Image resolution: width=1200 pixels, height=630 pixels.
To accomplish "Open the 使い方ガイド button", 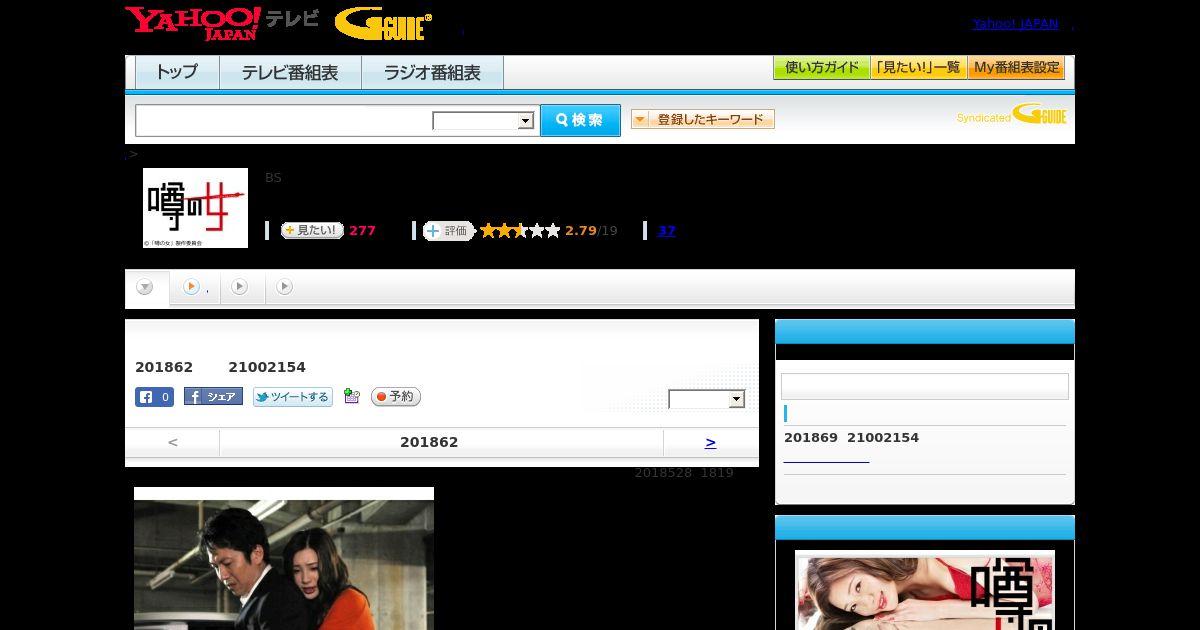I will pos(822,68).
